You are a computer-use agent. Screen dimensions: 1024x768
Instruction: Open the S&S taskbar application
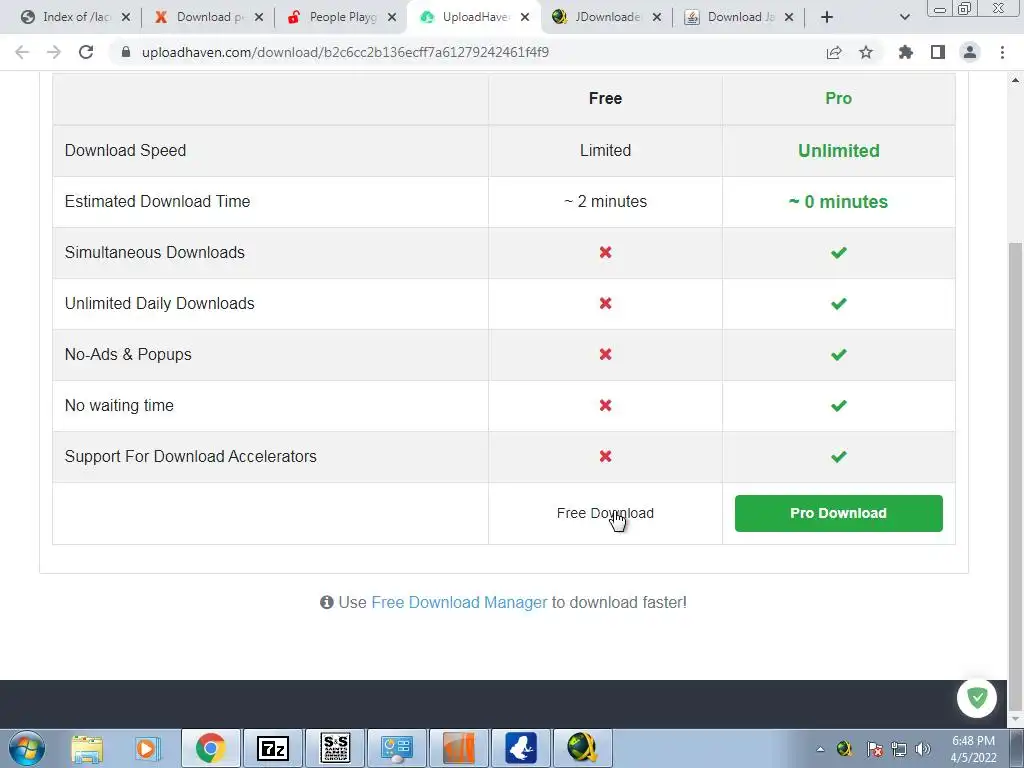(336, 748)
